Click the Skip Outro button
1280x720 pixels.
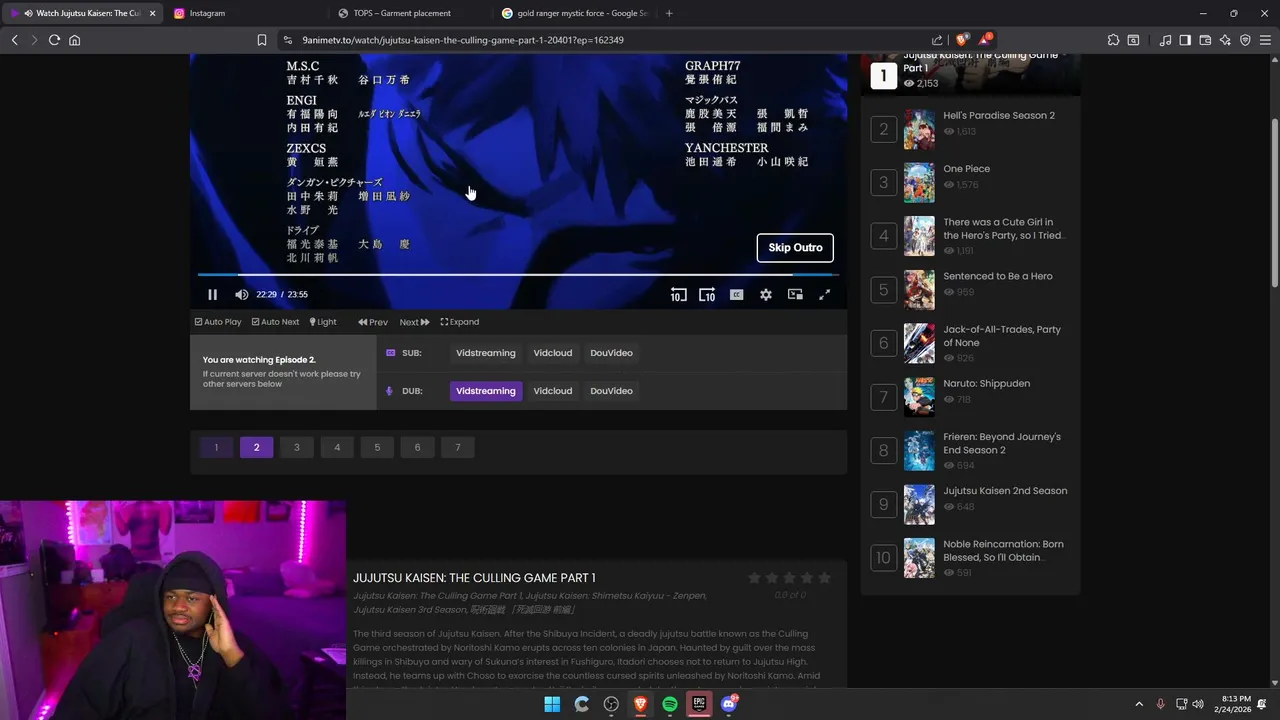(795, 248)
